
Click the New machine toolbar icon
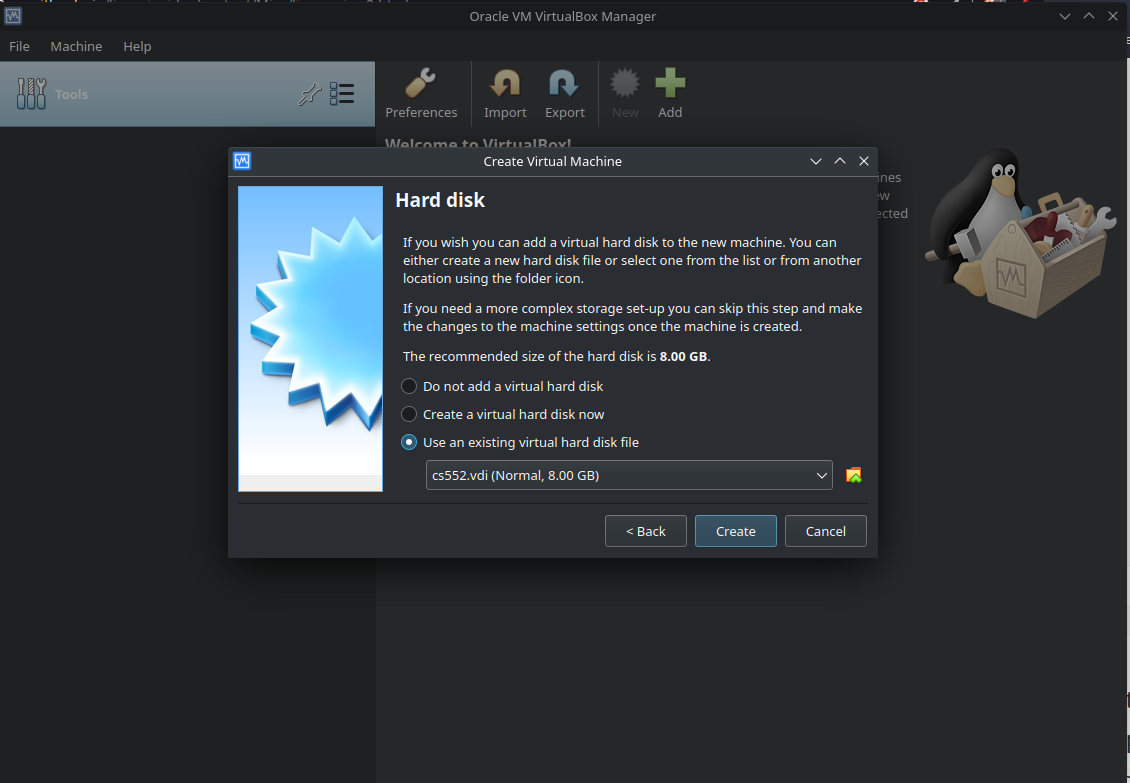624,93
